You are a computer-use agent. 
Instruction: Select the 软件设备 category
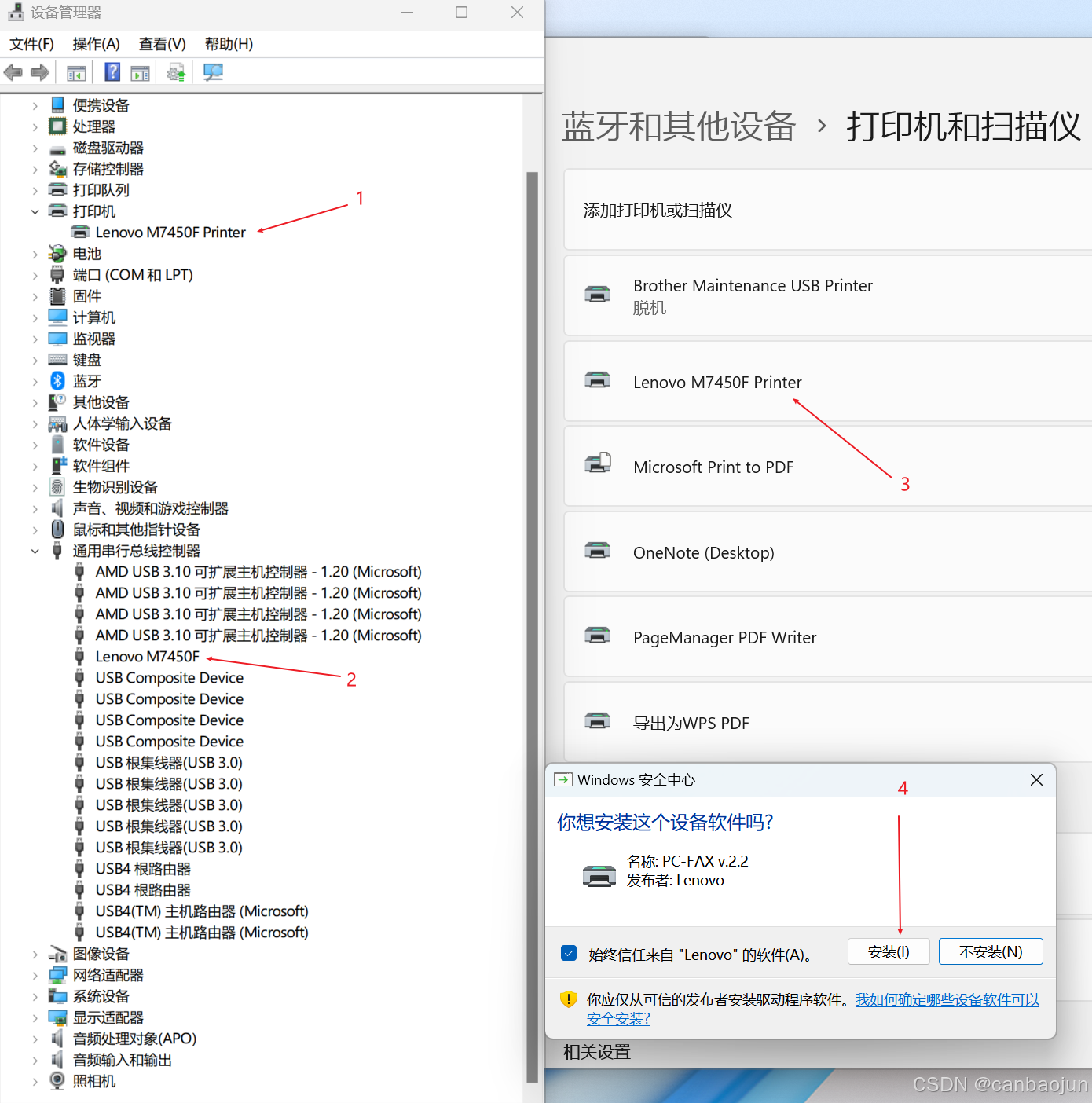pyautogui.click(x=101, y=445)
